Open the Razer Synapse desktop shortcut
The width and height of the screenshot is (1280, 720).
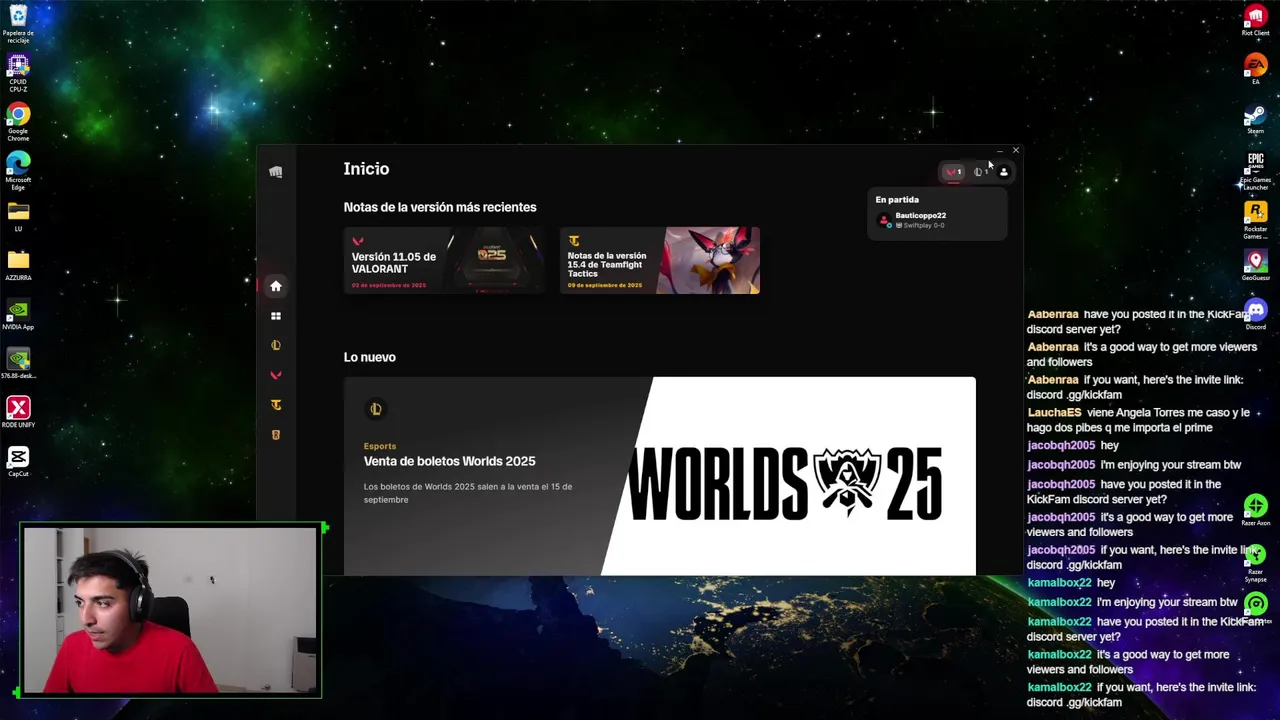point(1256,563)
